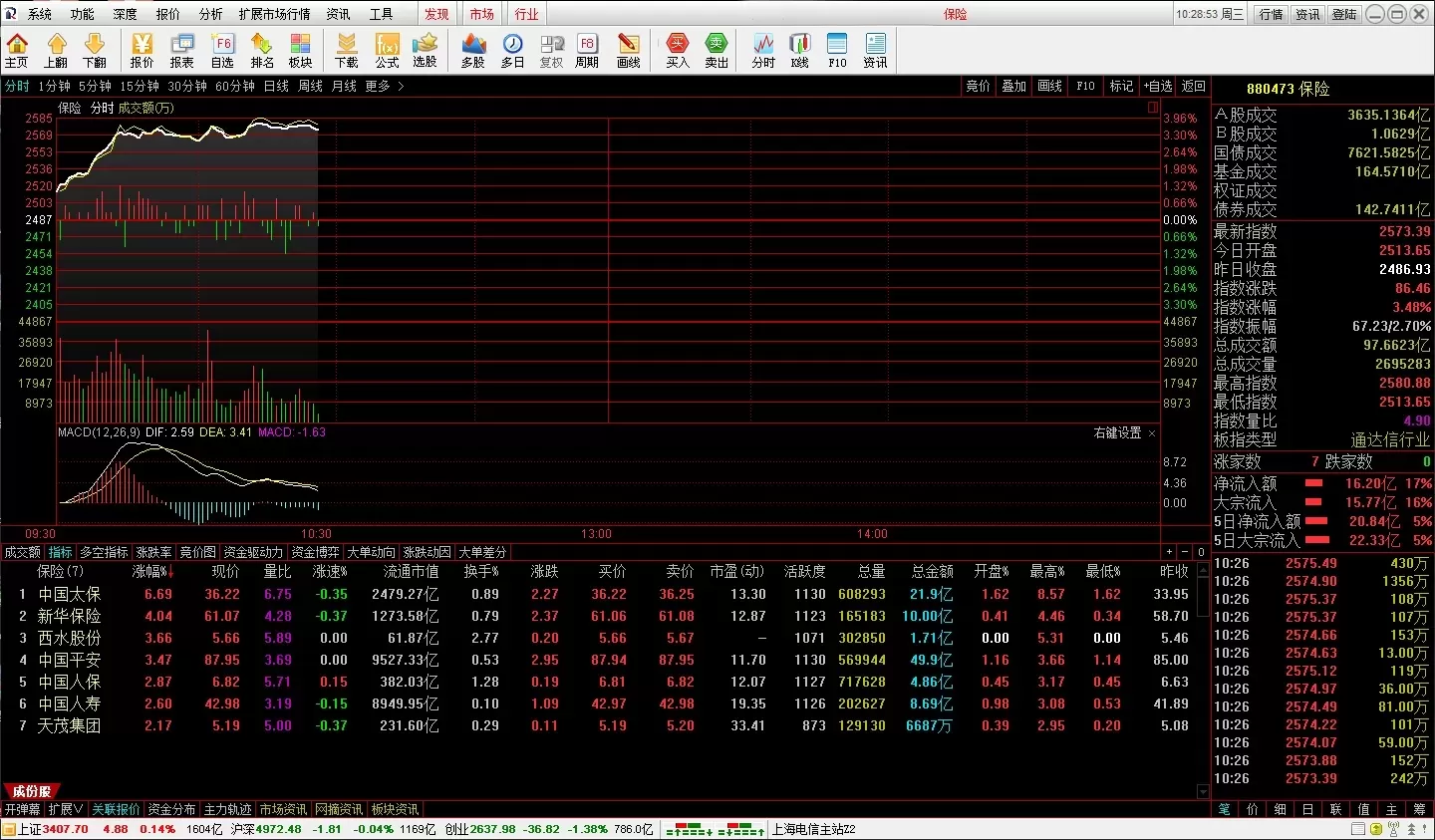The image size is (1435, 840).
Task: Toggle the 叠加 overlay chart option
Action: [1013, 87]
